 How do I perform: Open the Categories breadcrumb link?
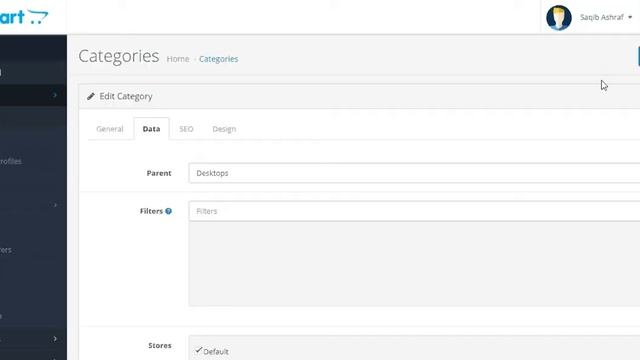pos(218,59)
